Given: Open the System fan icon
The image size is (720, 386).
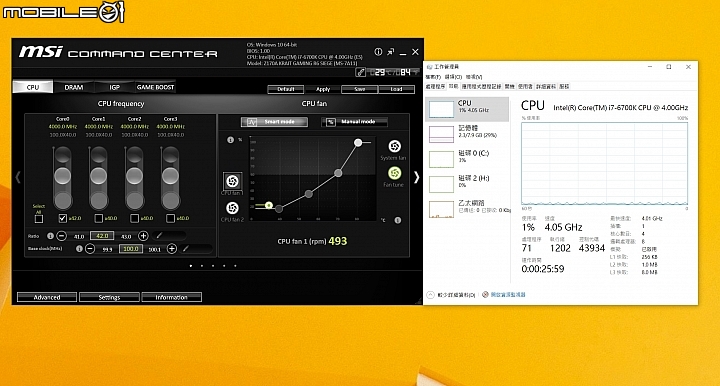Looking at the screenshot, I should click(394, 146).
